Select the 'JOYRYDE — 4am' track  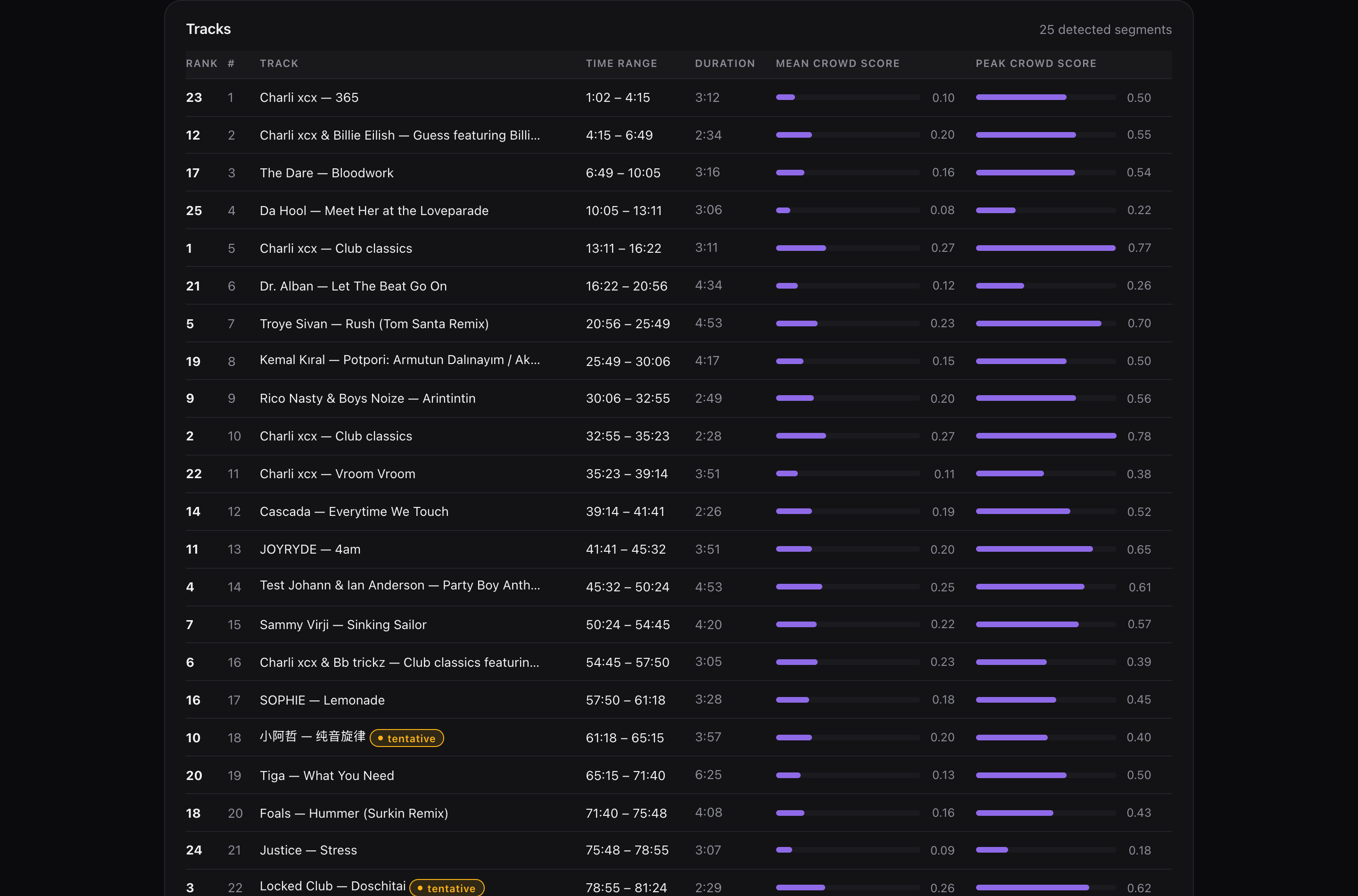click(x=310, y=549)
